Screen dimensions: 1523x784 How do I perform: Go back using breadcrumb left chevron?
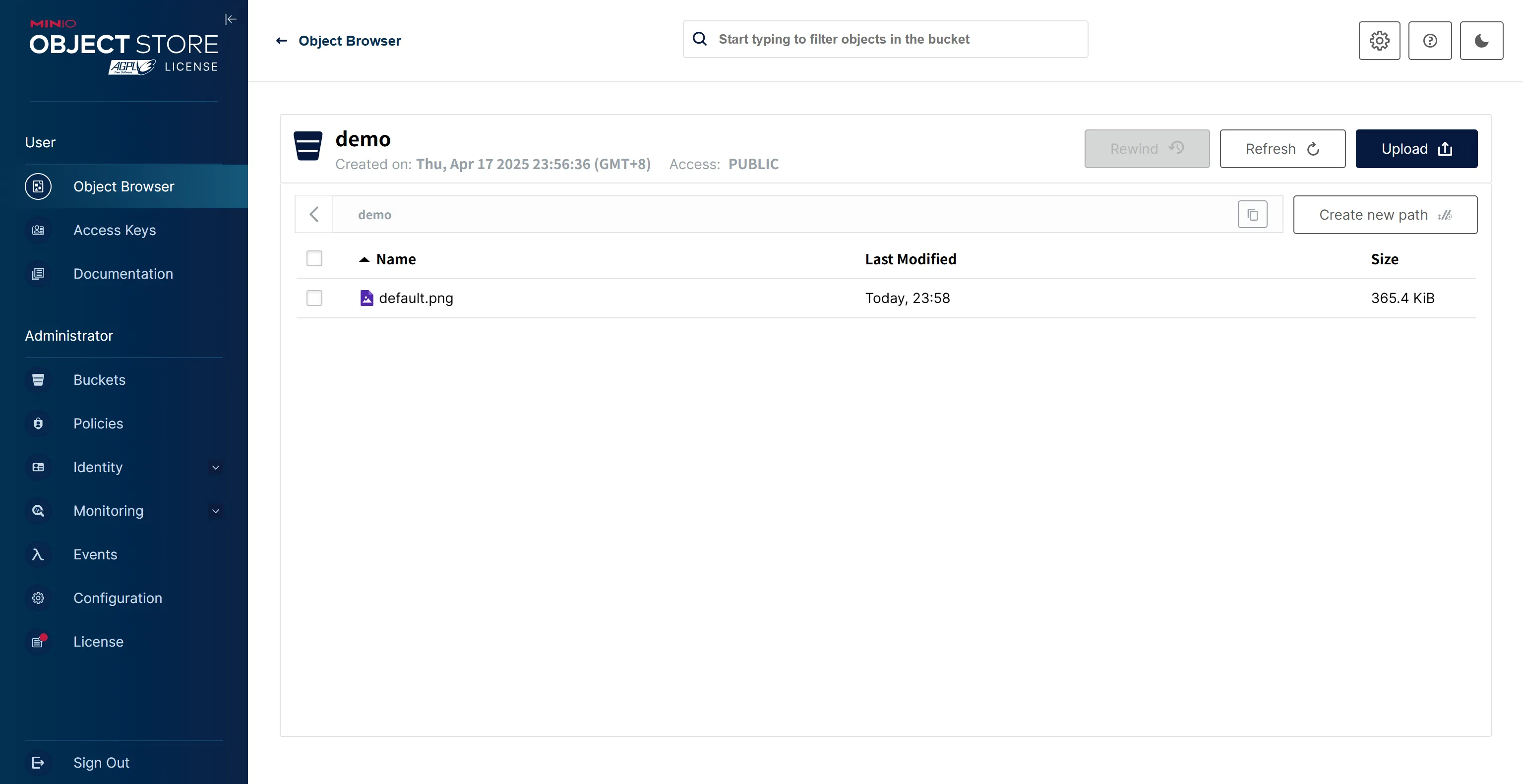tap(314, 215)
